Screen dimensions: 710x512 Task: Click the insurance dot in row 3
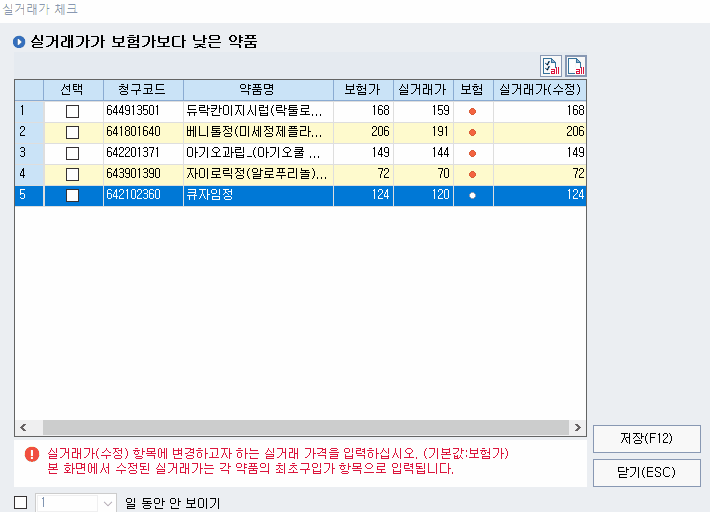(x=473, y=153)
